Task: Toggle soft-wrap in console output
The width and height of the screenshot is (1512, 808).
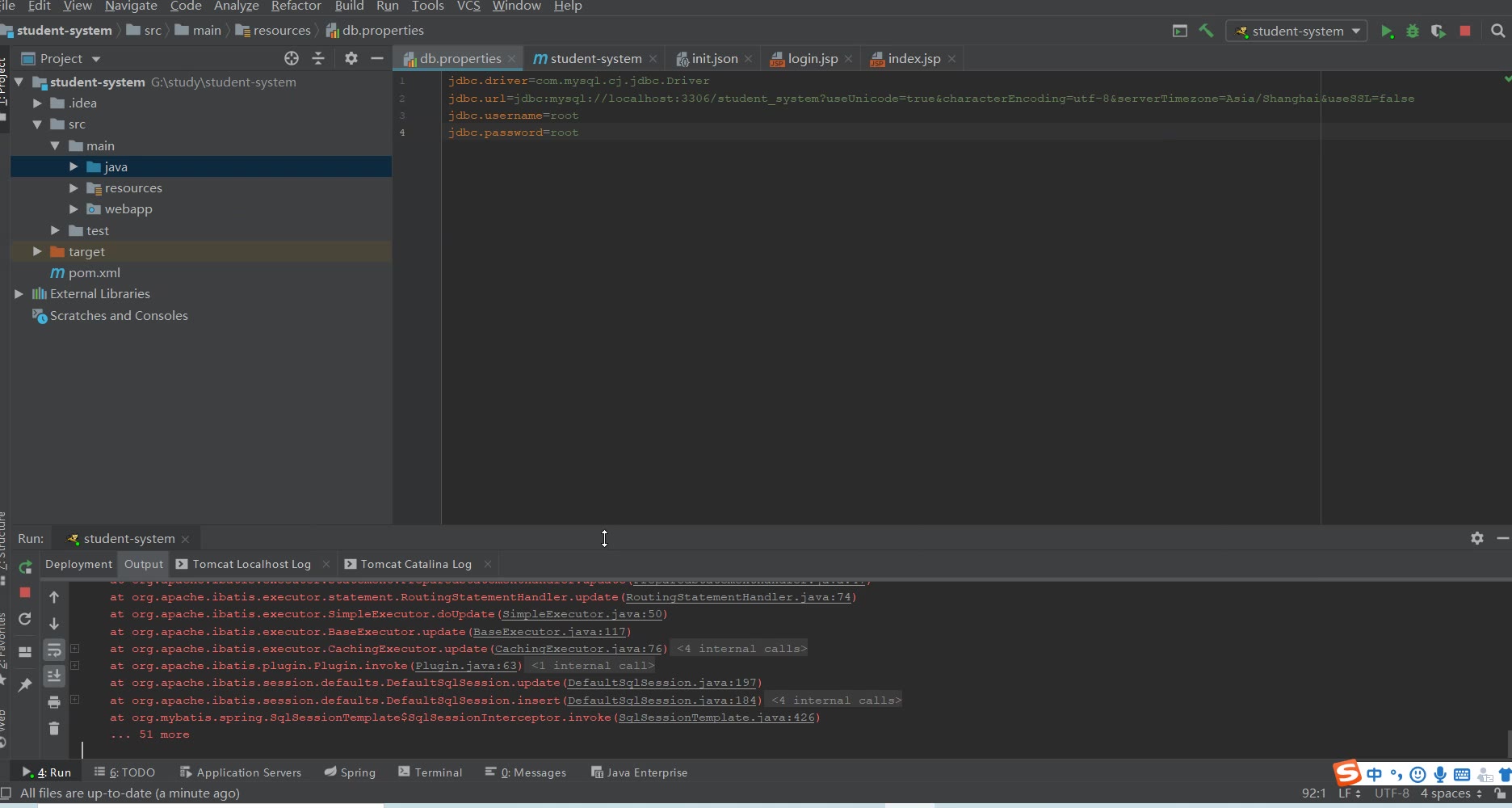Action: 54,650
